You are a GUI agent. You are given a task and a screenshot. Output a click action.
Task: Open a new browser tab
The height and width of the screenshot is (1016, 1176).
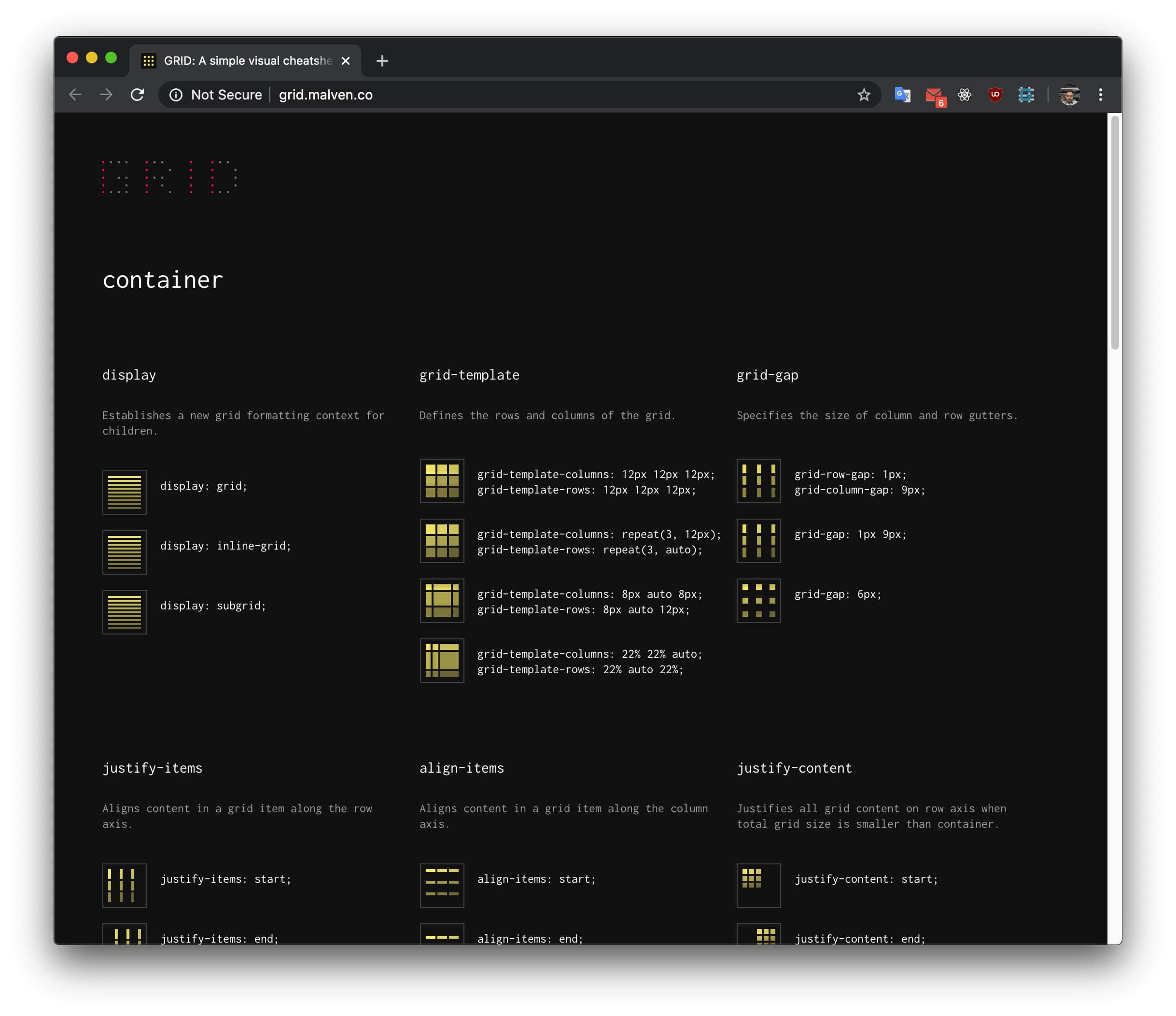(382, 61)
